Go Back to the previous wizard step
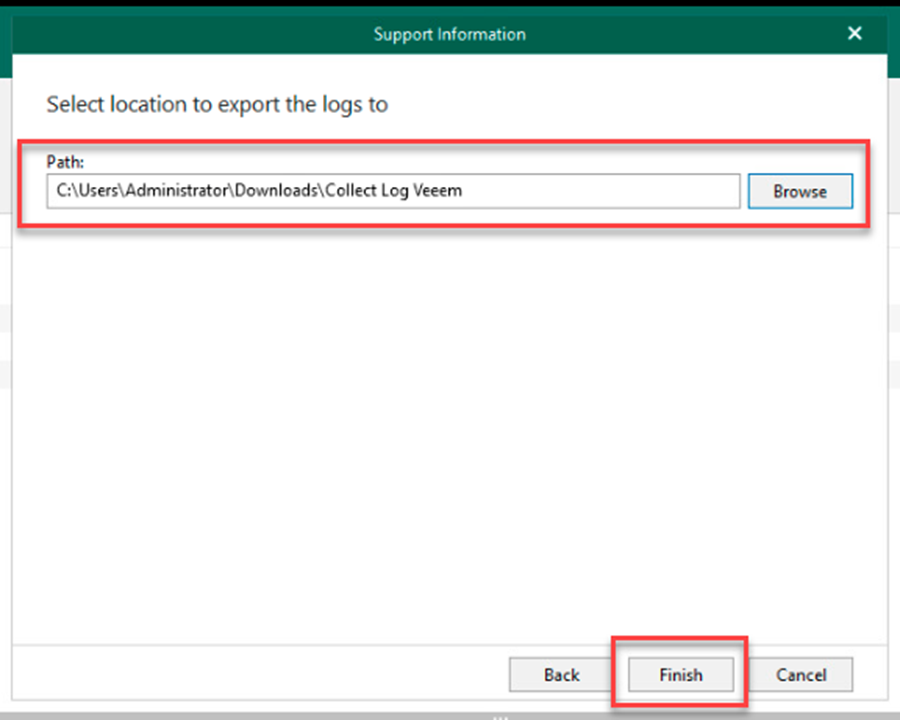The width and height of the screenshot is (900, 720). tap(561, 675)
